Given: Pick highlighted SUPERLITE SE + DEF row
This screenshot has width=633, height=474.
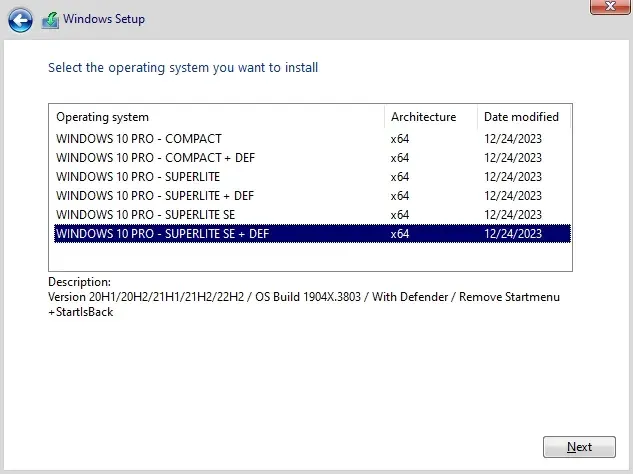Looking at the screenshot, I should pyautogui.click(x=312, y=233).
